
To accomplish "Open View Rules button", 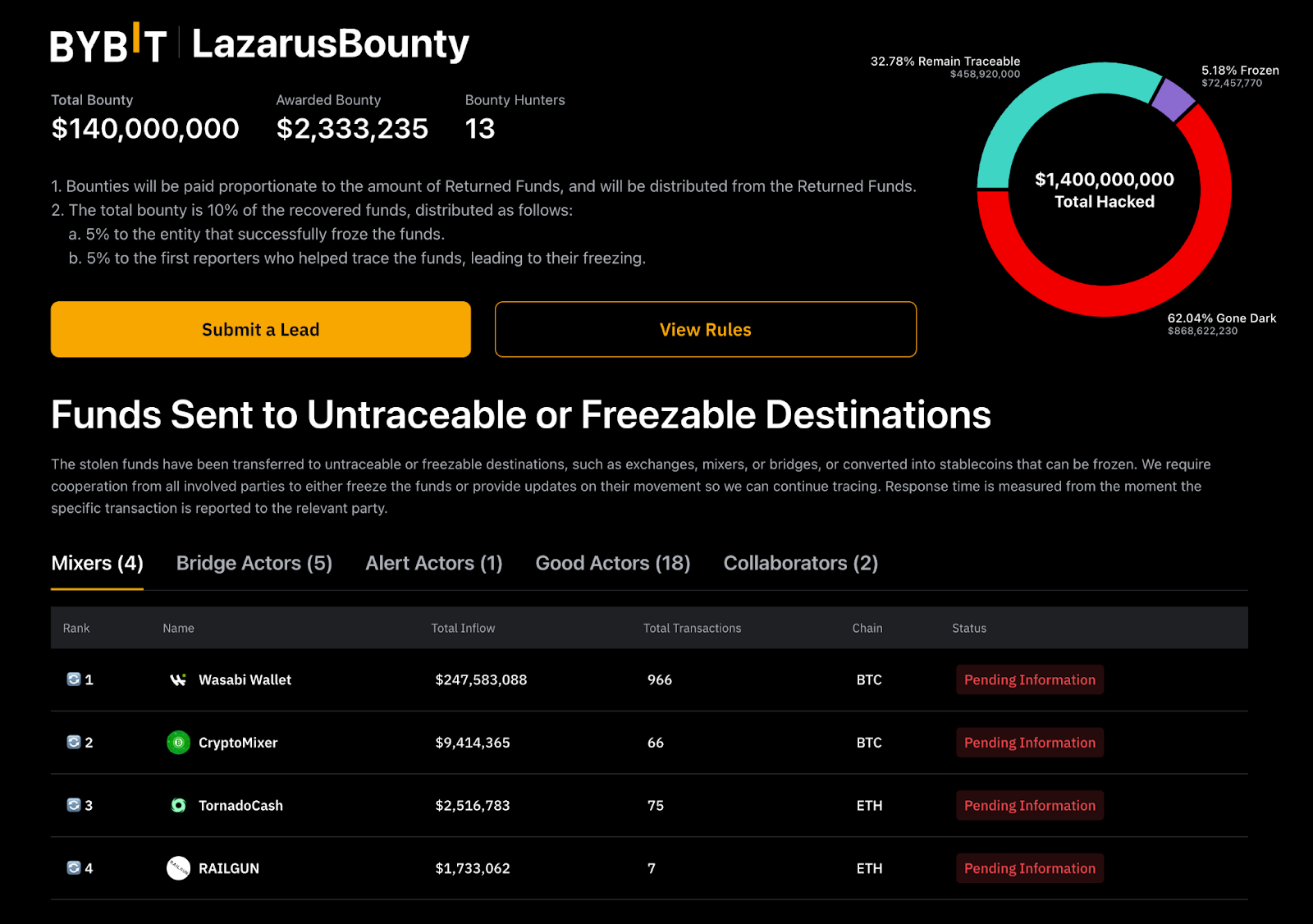I will (x=706, y=329).
